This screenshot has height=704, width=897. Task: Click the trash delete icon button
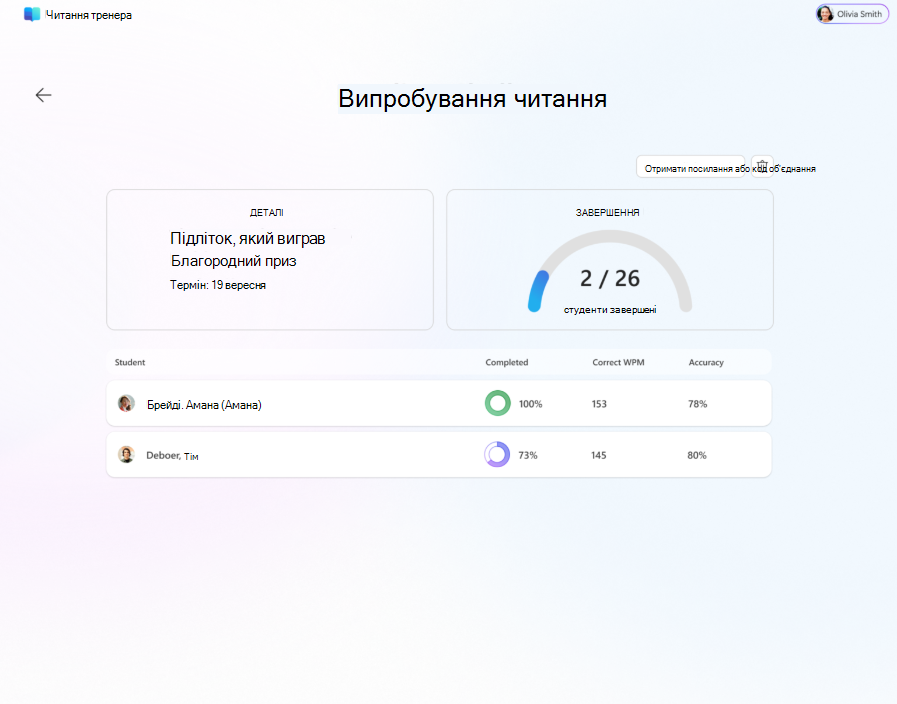(x=762, y=166)
